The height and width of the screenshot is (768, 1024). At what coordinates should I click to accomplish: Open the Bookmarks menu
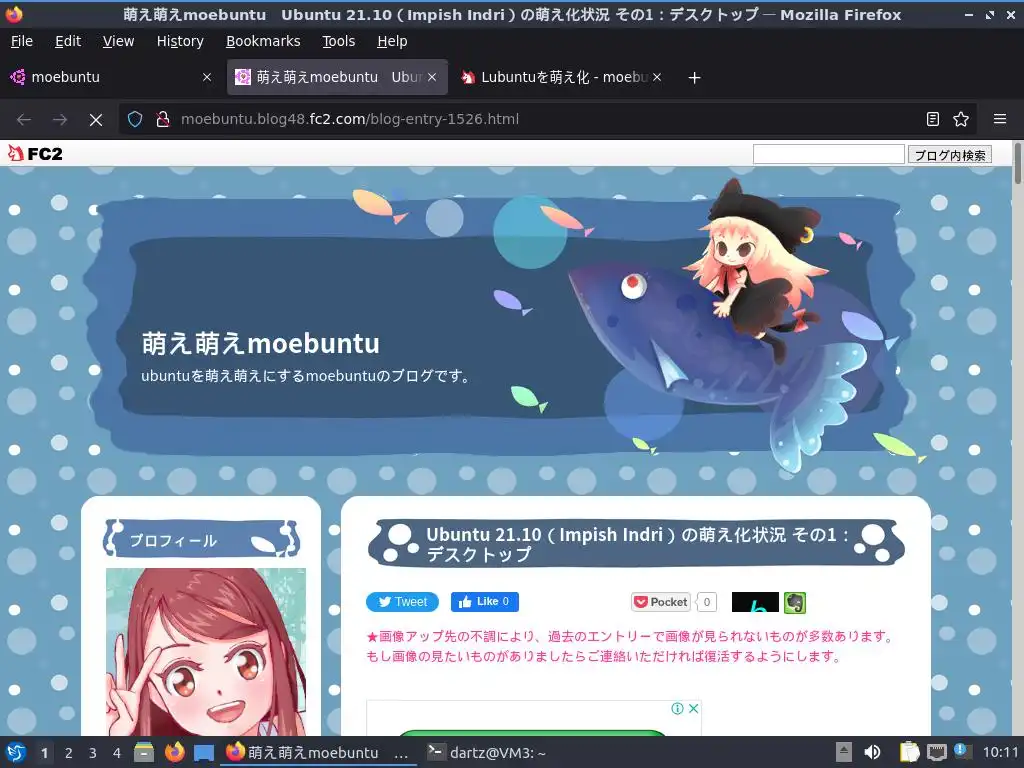[263, 41]
